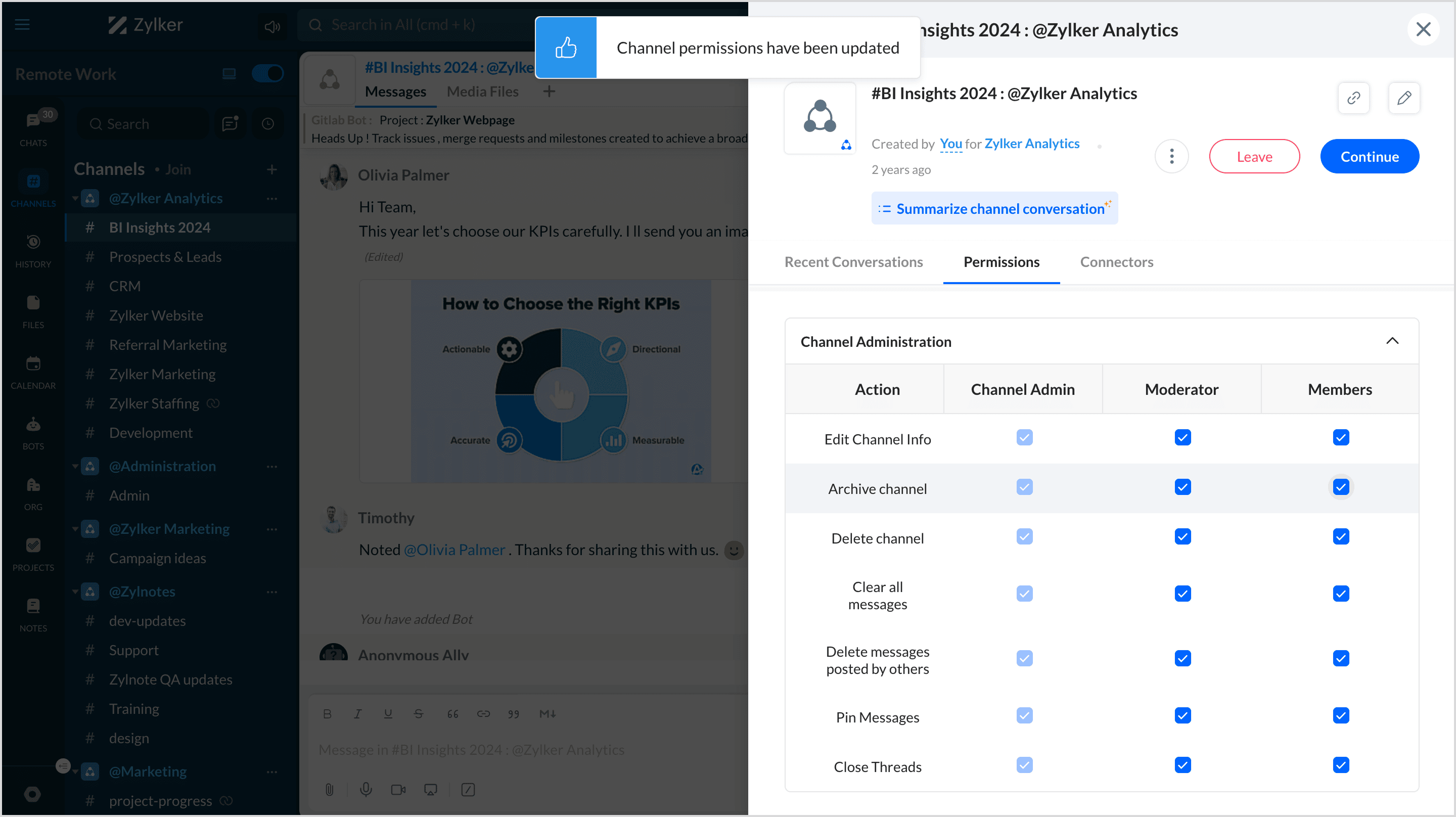Click the attach file paperclip icon
Screen dimensions: 1456x817
(330, 789)
